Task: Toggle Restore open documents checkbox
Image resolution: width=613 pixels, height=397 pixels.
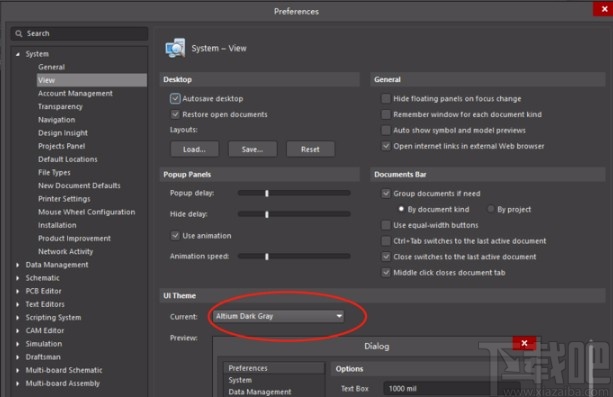Action: click(x=175, y=114)
